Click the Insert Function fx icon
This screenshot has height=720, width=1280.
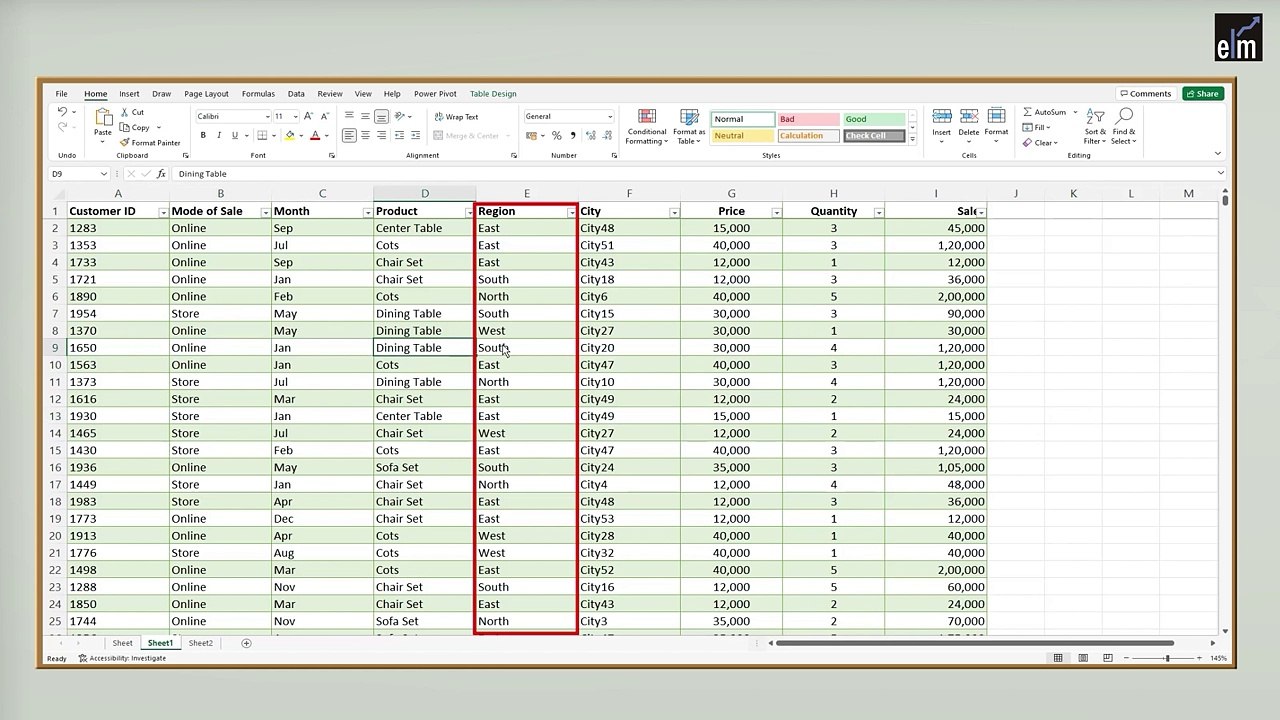(161, 174)
